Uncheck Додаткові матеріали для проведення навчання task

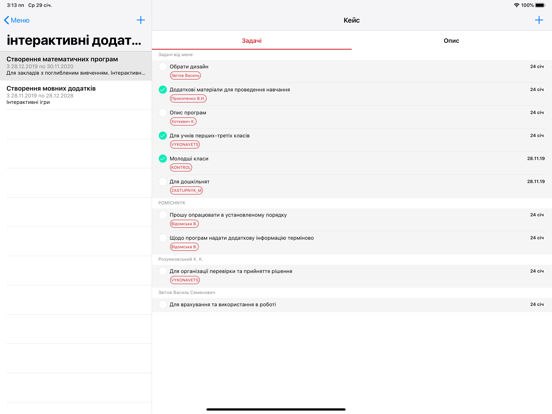(x=163, y=90)
